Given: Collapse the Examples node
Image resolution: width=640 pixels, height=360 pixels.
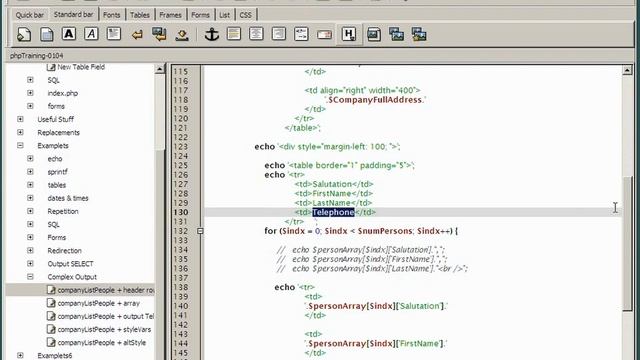Looking at the screenshot, I should pyautogui.click(x=20, y=145).
